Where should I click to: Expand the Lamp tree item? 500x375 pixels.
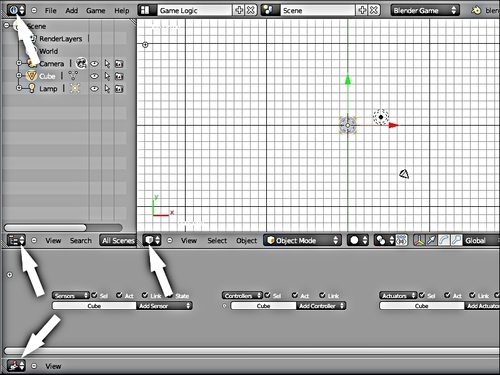coord(19,88)
